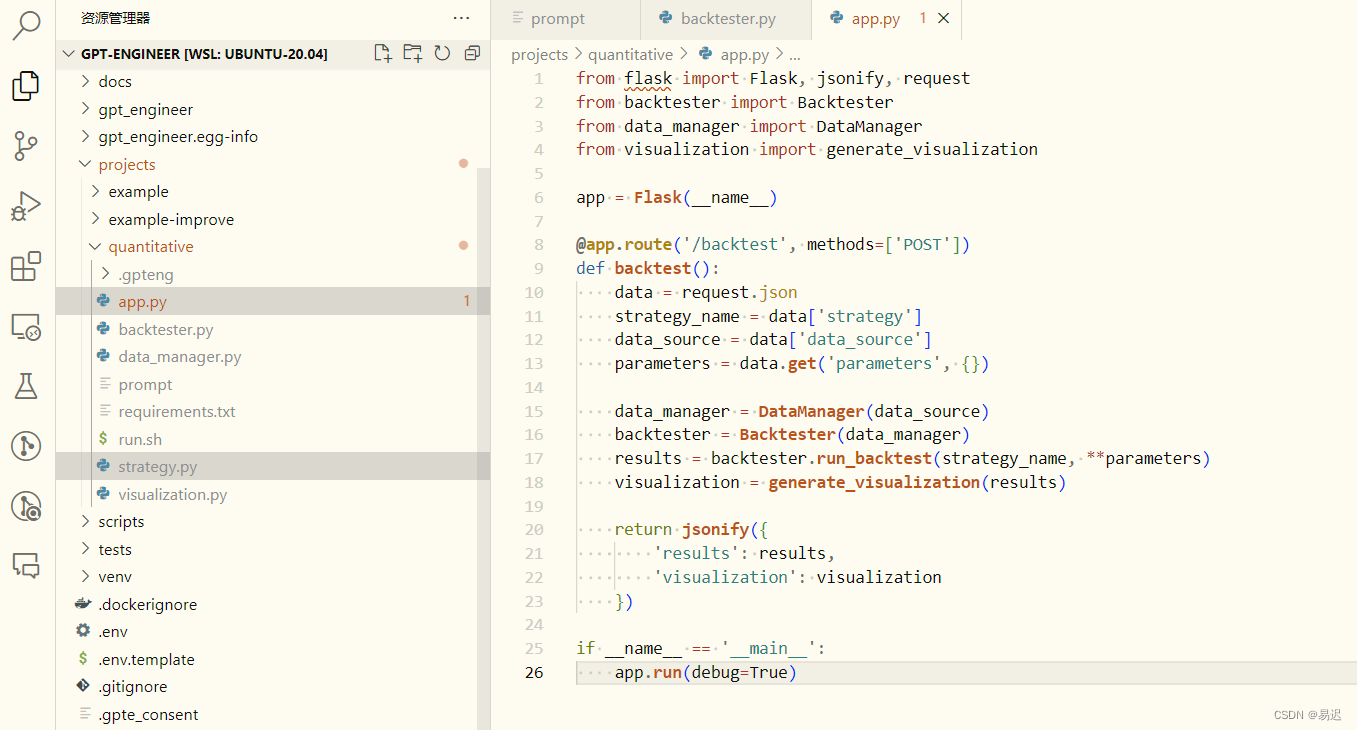Switch to the backtester.py editor tab
Viewport: 1357px width, 730px height.
pos(725,19)
